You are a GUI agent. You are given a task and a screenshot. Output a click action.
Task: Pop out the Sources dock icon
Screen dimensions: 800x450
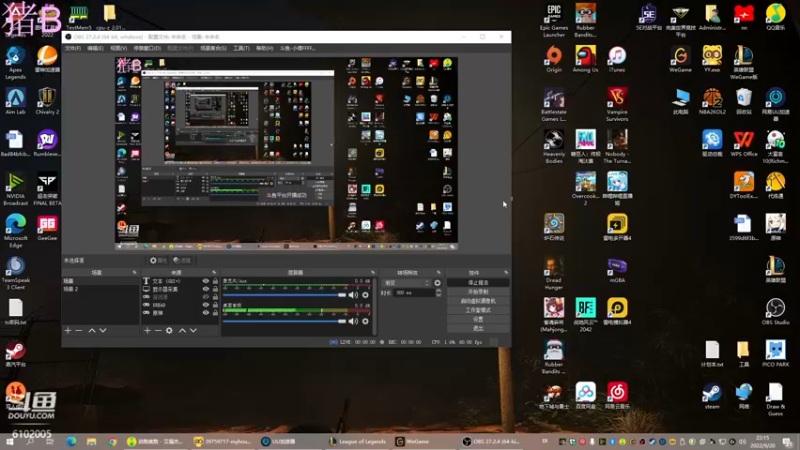tap(214, 272)
